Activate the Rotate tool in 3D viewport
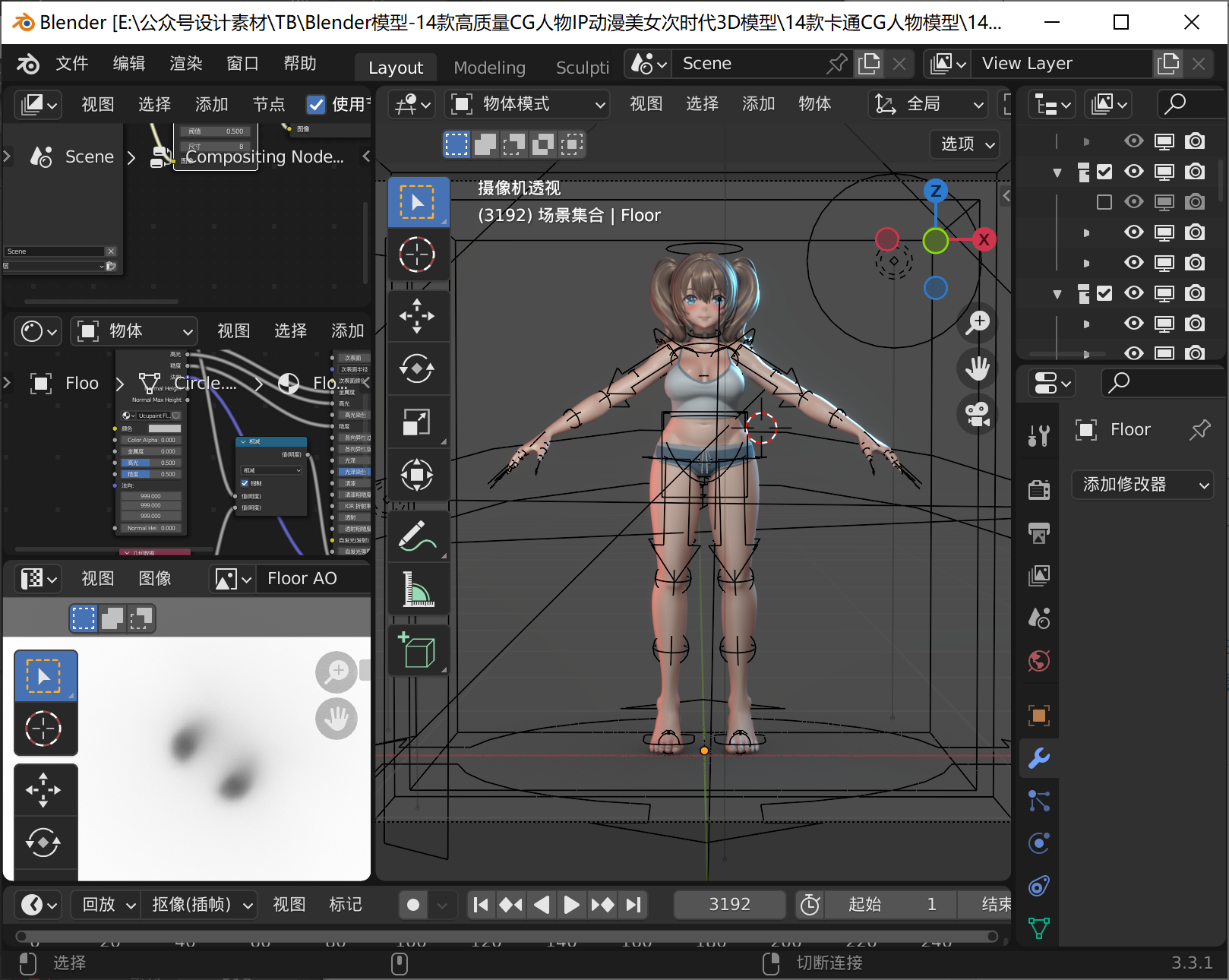The width and height of the screenshot is (1229, 980). point(417,369)
